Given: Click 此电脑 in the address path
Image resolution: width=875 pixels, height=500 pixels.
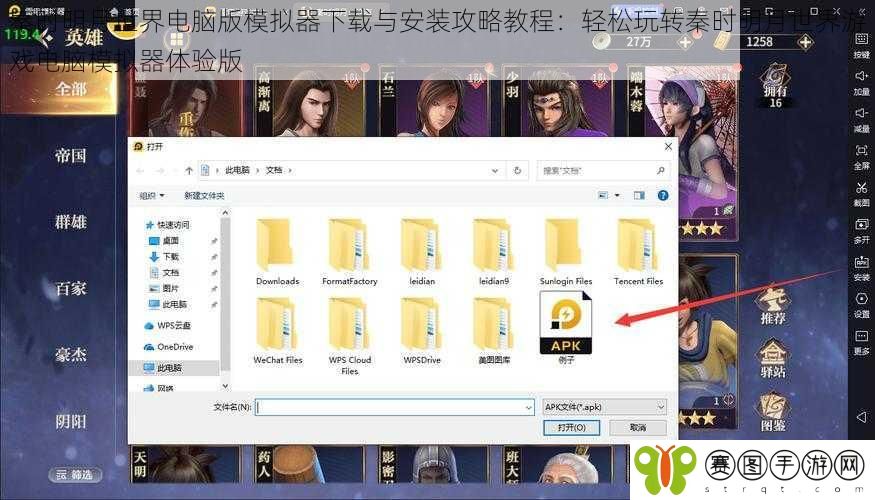Looking at the screenshot, I should pos(237,171).
